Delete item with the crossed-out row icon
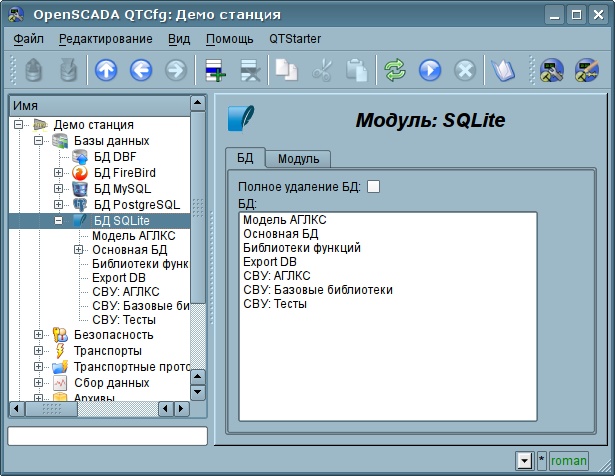The height and width of the screenshot is (476, 615). pos(250,71)
